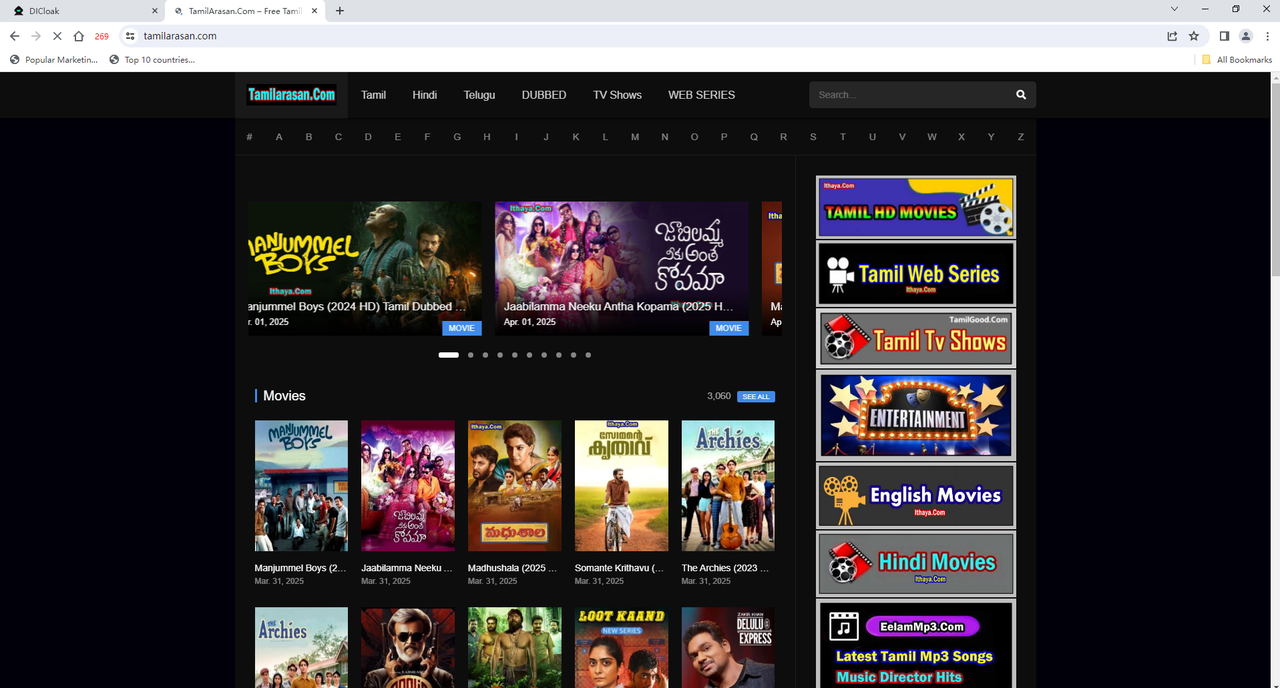Click the bookmark star in the address bar
The width and height of the screenshot is (1280, 688).
coord(1194,35)
